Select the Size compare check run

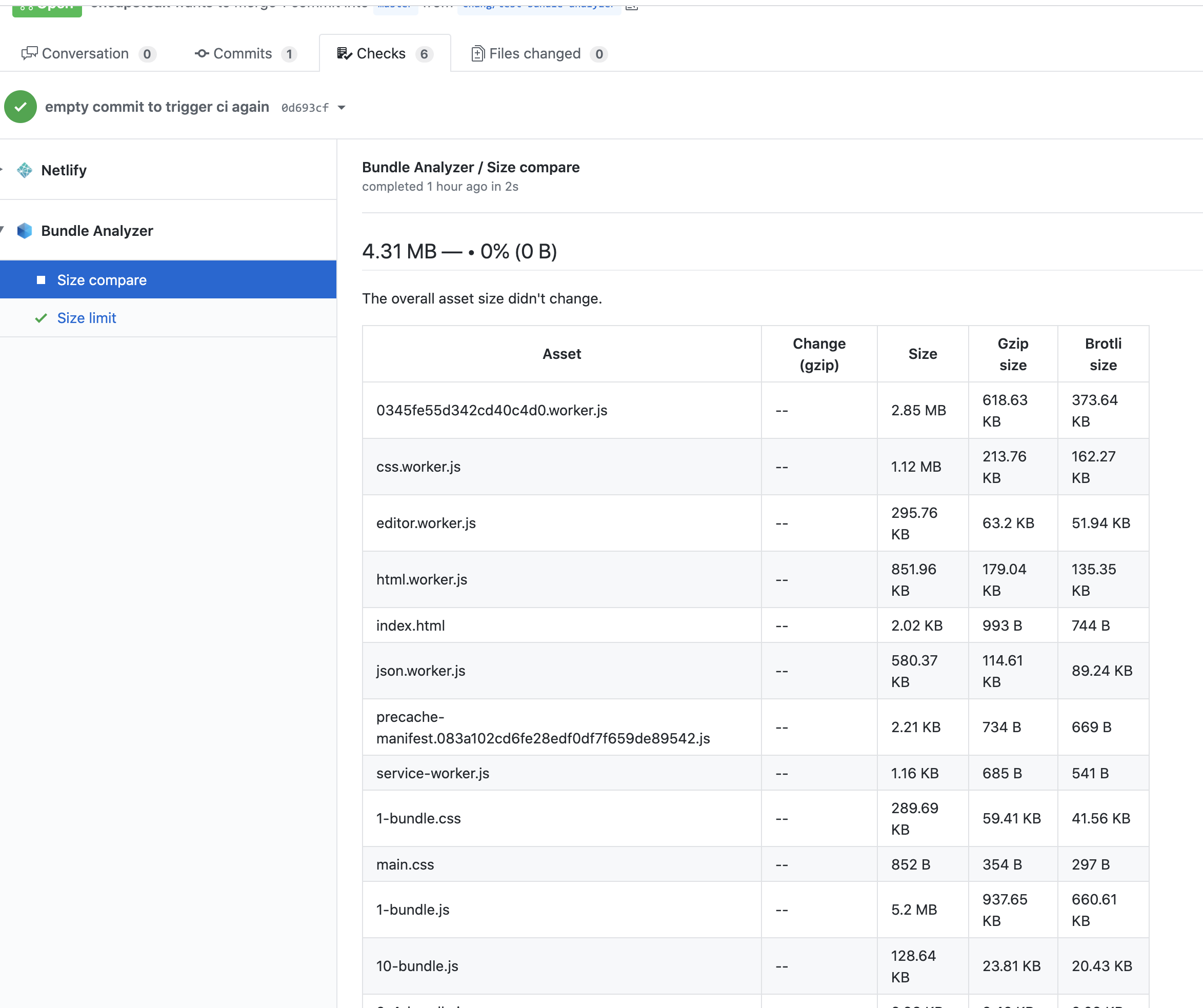pos(102,280)
